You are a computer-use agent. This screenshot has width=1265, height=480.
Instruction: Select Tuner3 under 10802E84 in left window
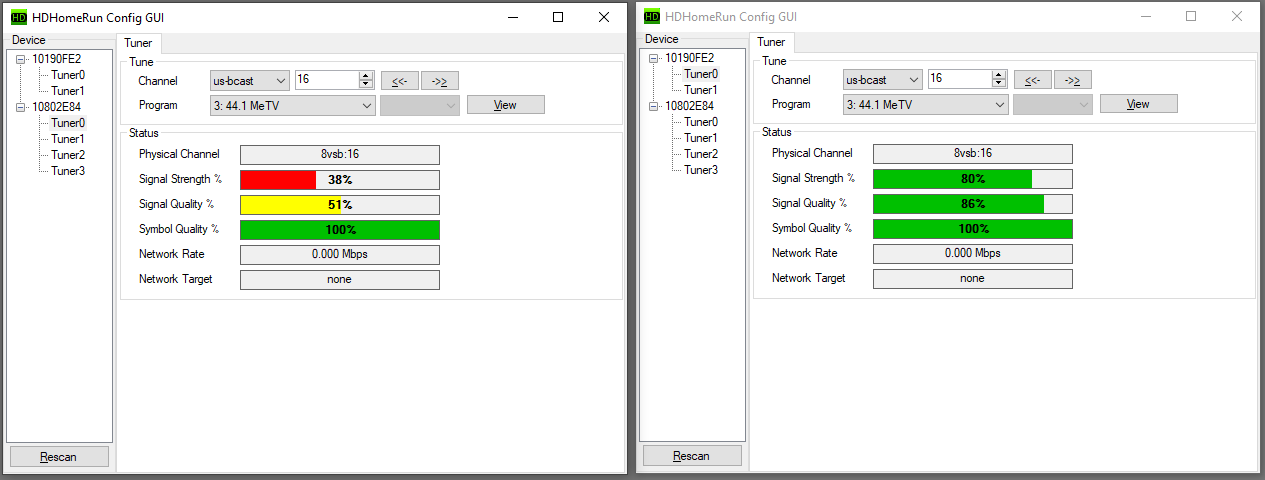pos(68,171)
